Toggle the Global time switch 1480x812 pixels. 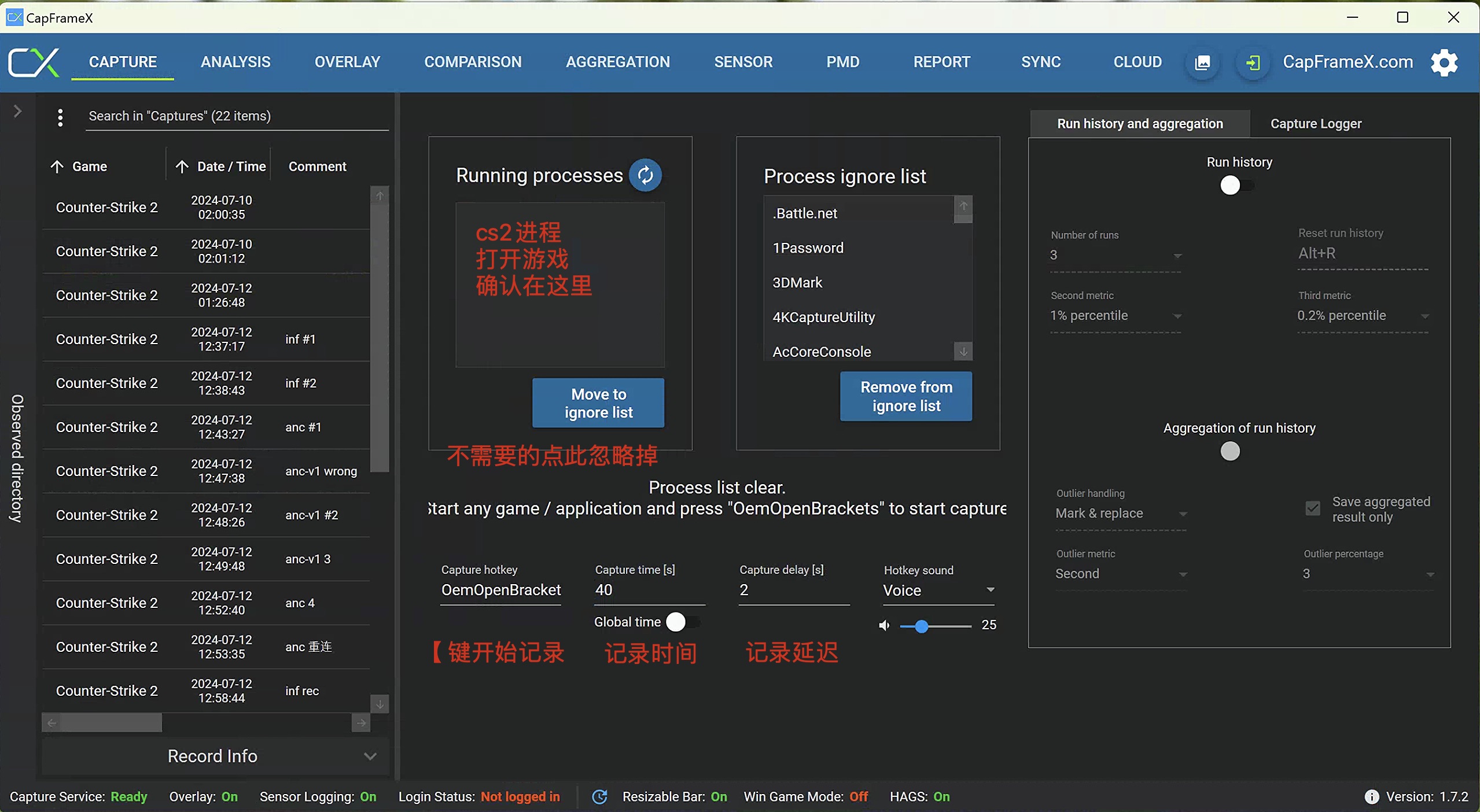coord(683,622)
